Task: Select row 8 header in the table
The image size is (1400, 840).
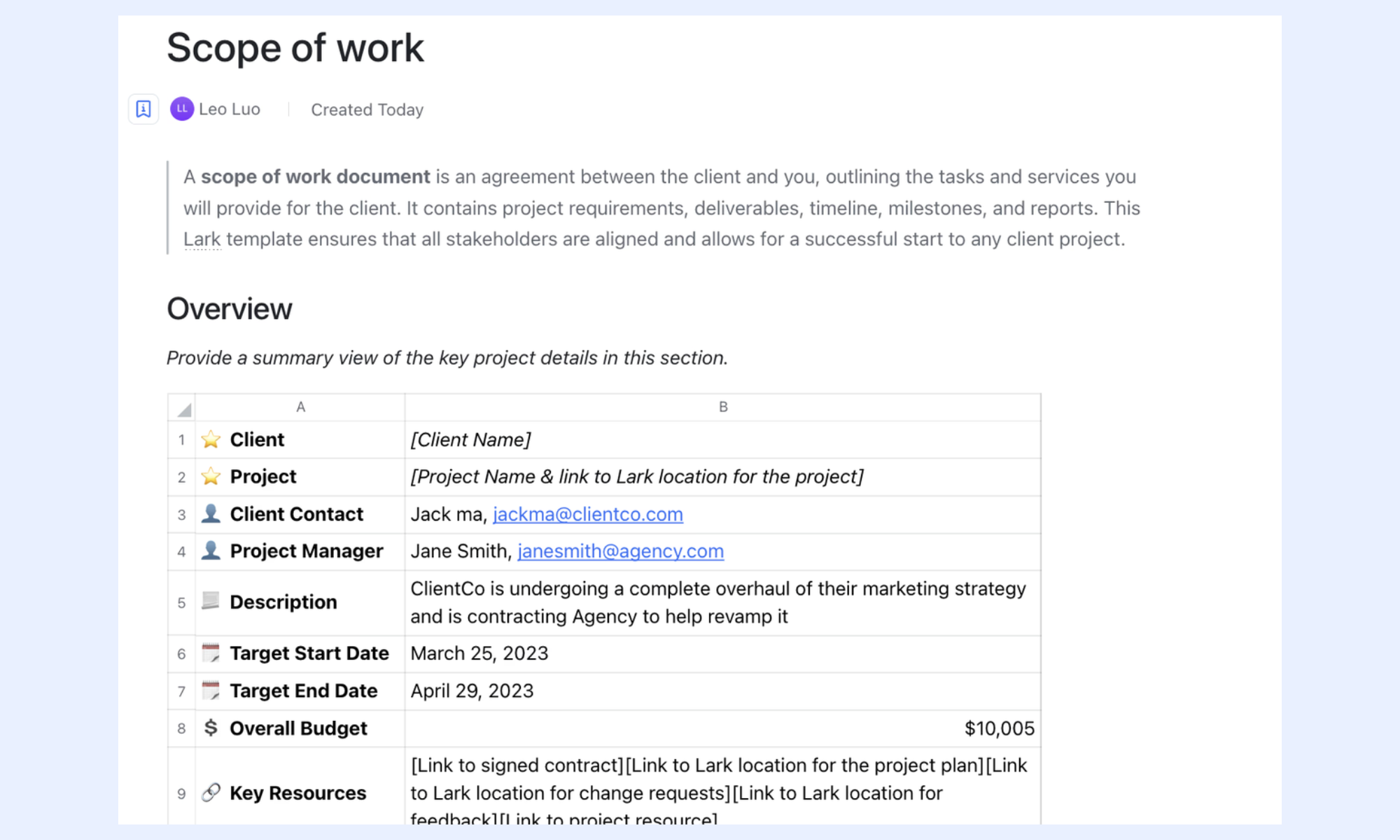Action: (x=182, y=729)
